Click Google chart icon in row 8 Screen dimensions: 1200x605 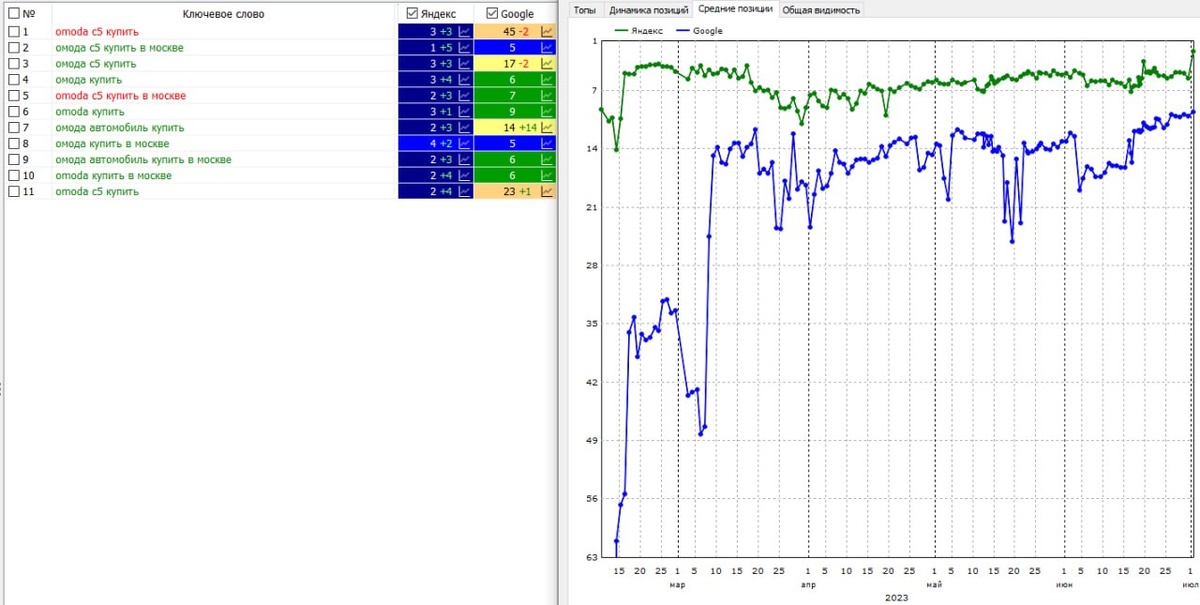coord(547,144)
